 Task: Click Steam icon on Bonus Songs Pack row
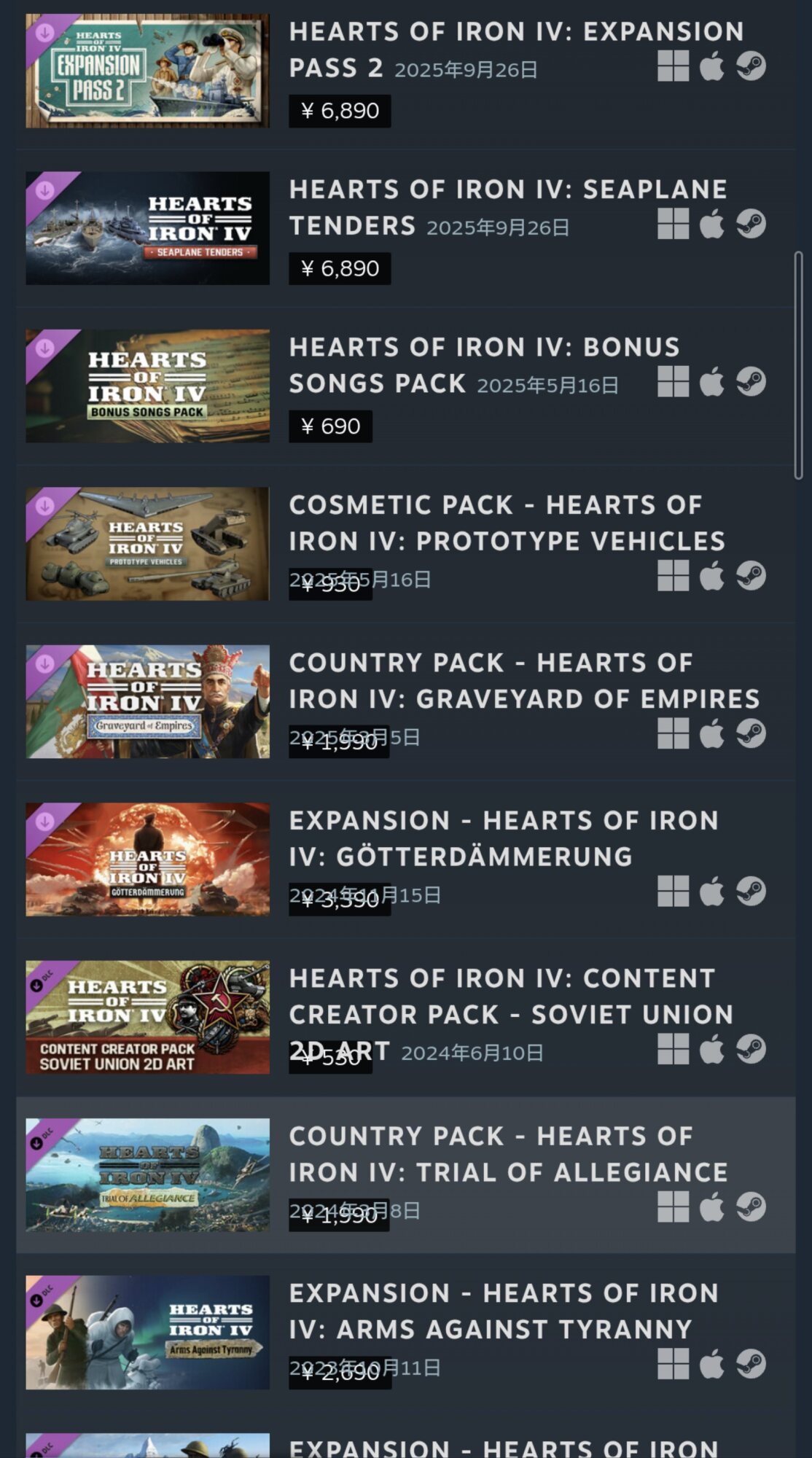point(751,381)
